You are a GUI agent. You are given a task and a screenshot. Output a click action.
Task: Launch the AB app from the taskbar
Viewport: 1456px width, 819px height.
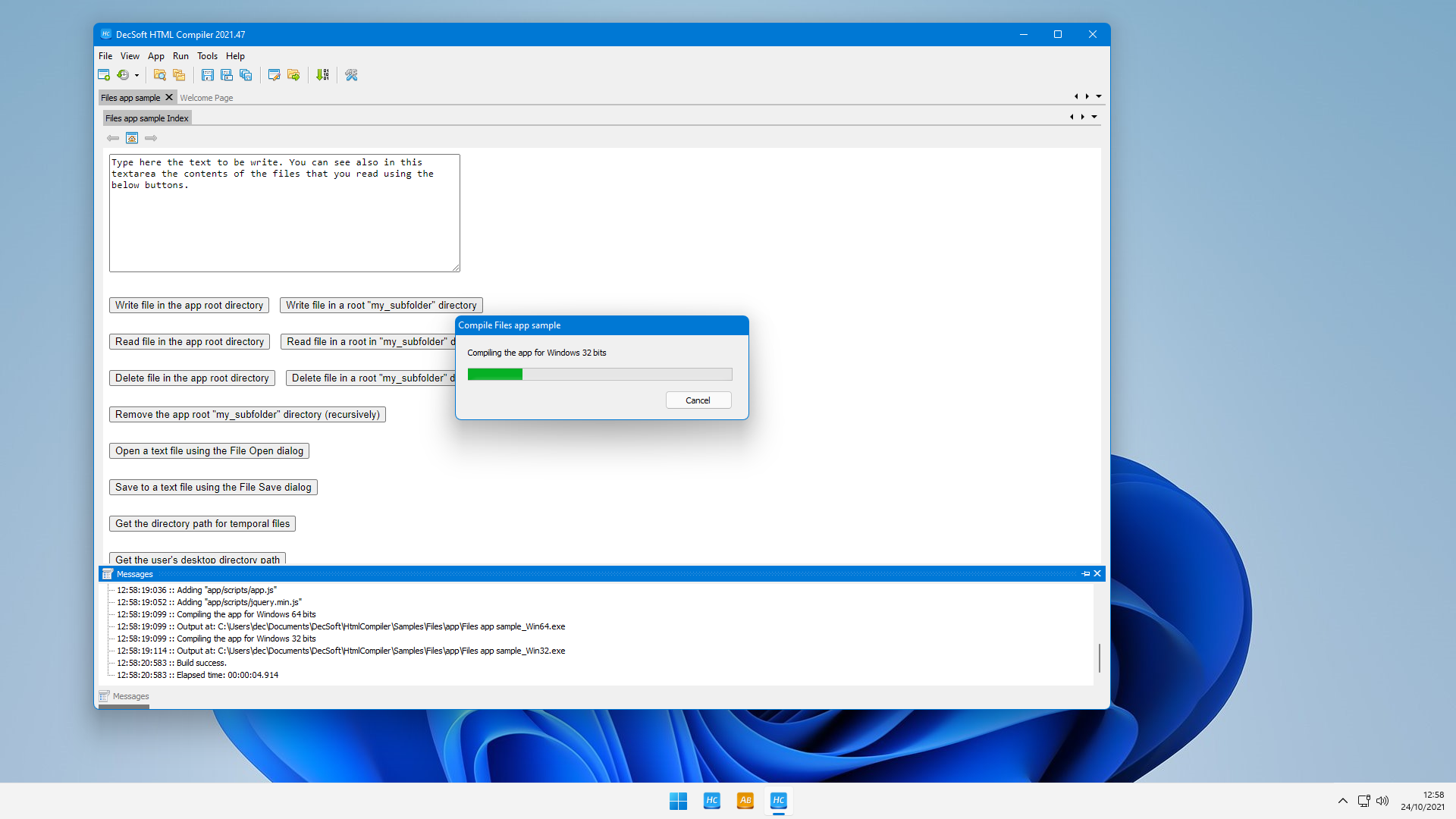click(745, 800)
